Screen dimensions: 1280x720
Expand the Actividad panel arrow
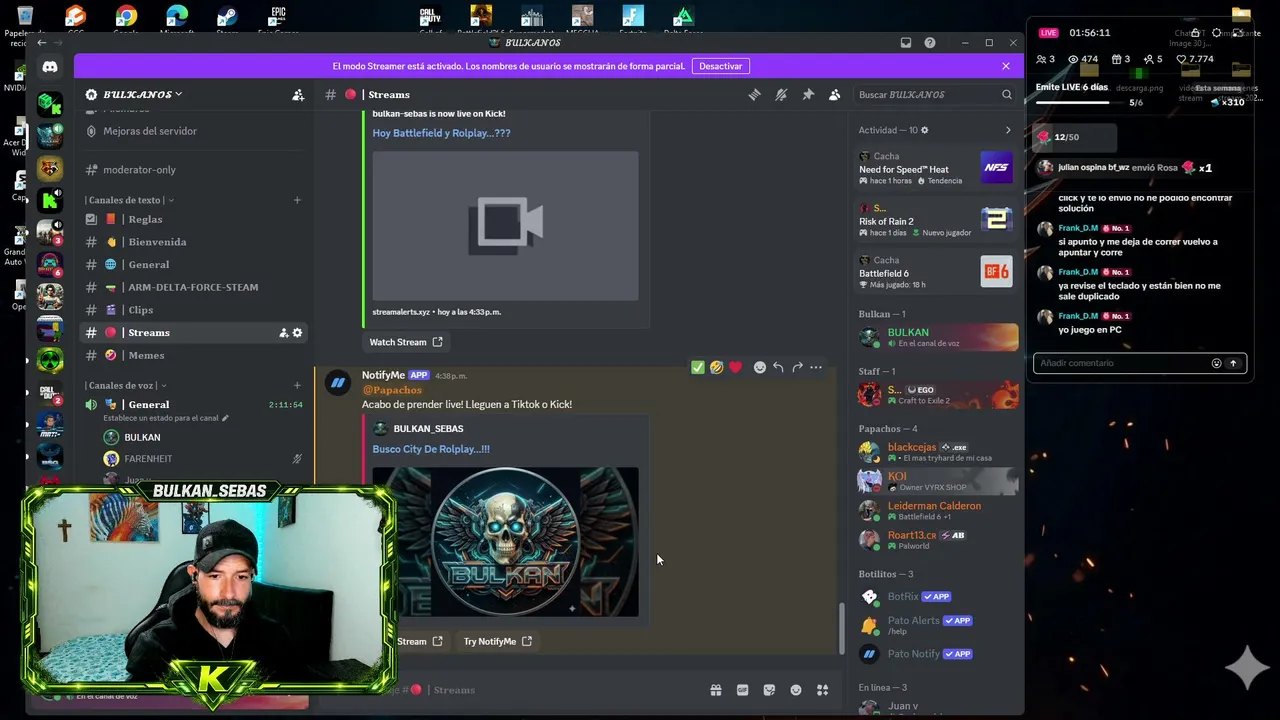pyautogui.click(x=1008, y=130)
